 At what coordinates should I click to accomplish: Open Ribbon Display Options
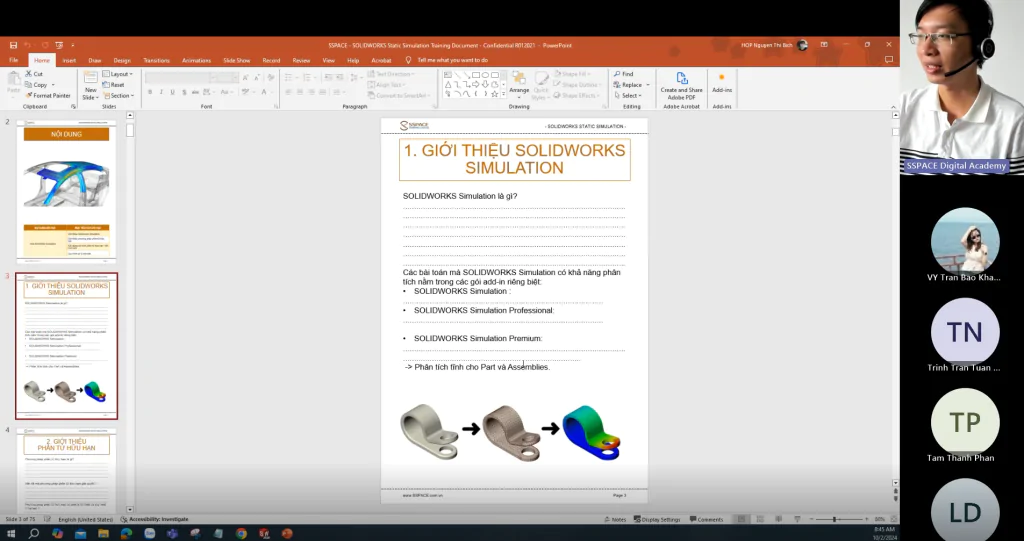(x=824, y=45)
